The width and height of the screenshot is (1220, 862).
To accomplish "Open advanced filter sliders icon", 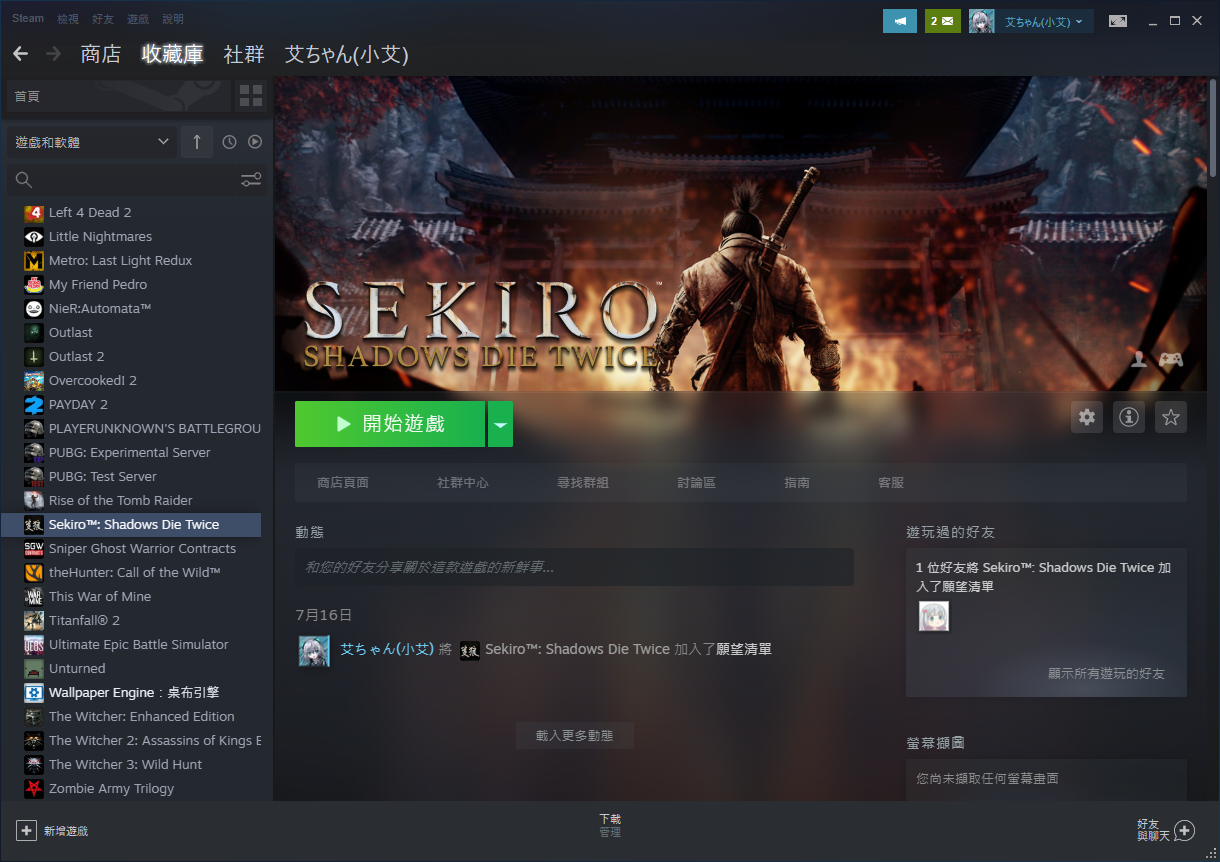I will [251, 180].
